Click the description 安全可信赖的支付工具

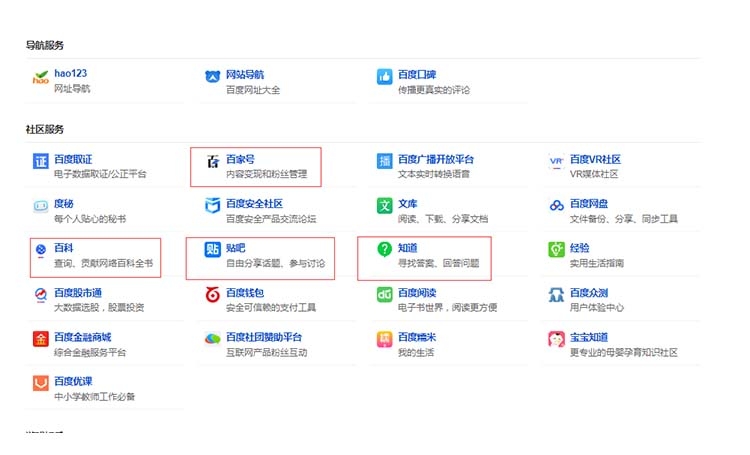(271, 308)
